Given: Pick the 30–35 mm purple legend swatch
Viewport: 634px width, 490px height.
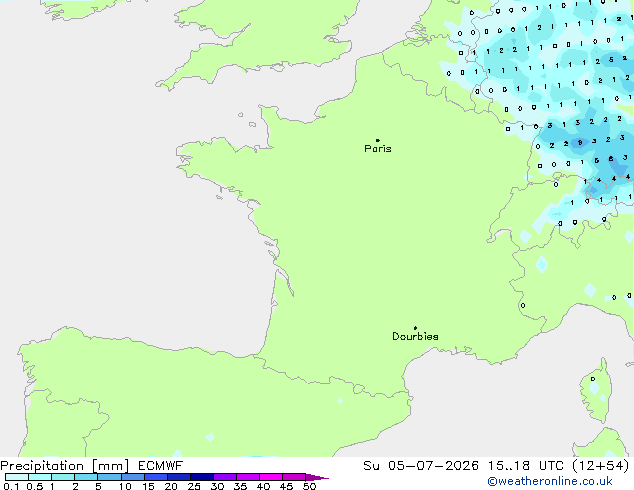Looking at the screenshot, I should 225,477.
